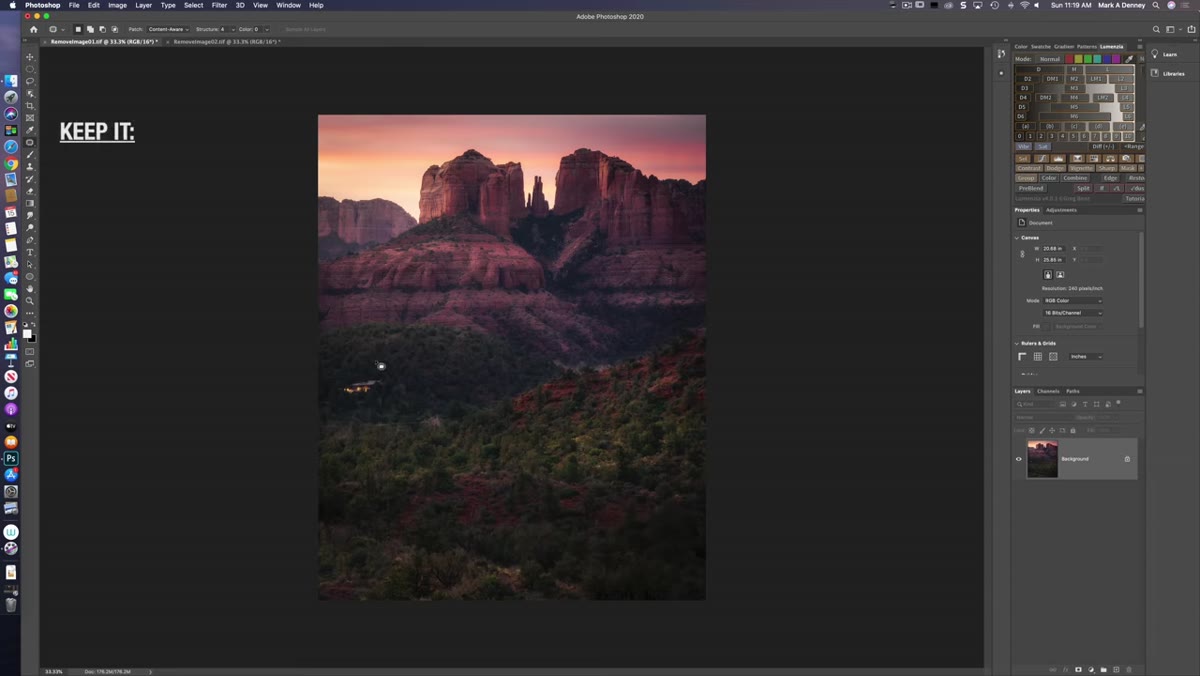
Task: Collapse the Rulers & Grids section
Action: (x=1017, y=343)
